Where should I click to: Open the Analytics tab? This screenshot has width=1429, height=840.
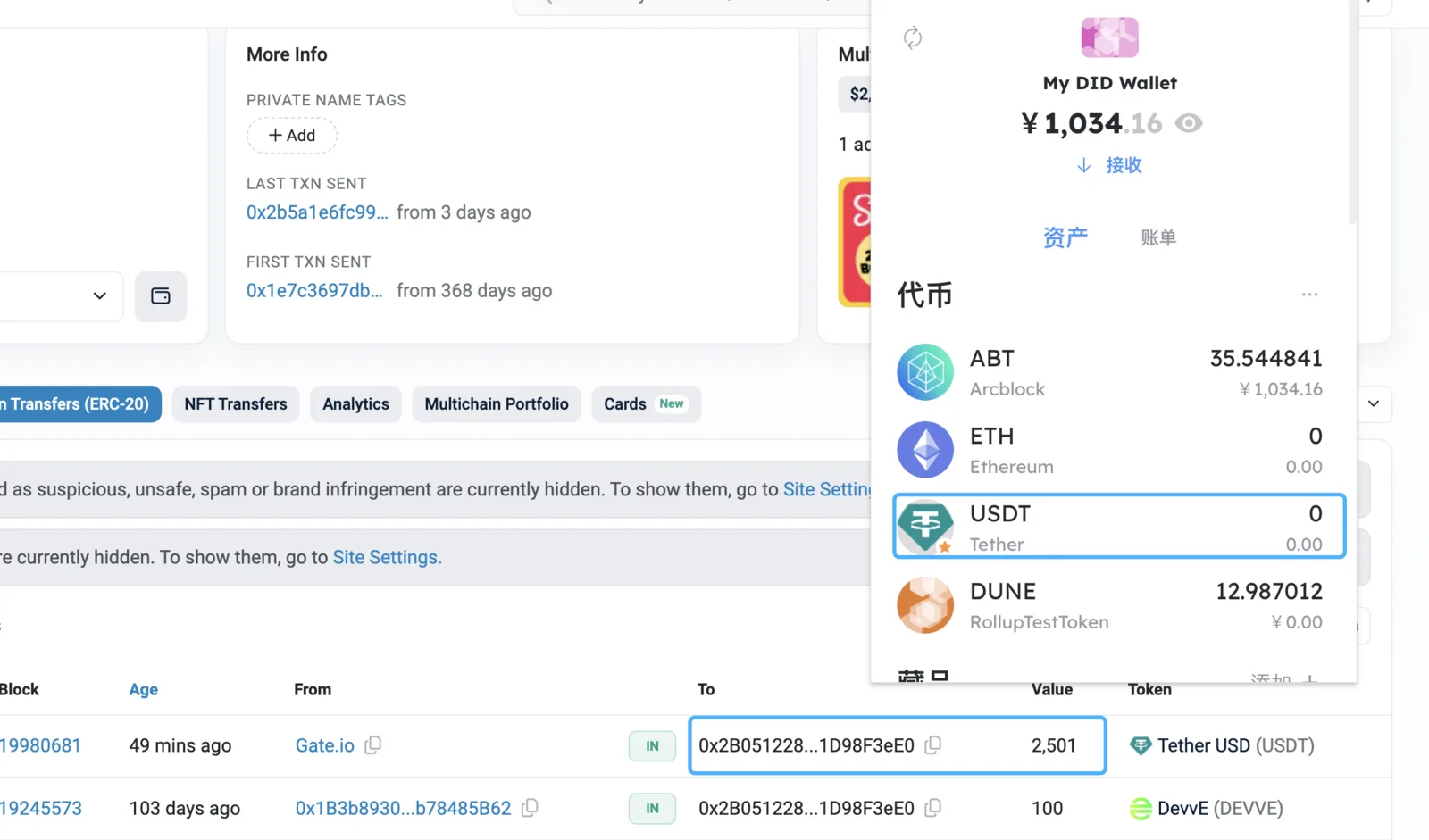[x=355, y=404]
